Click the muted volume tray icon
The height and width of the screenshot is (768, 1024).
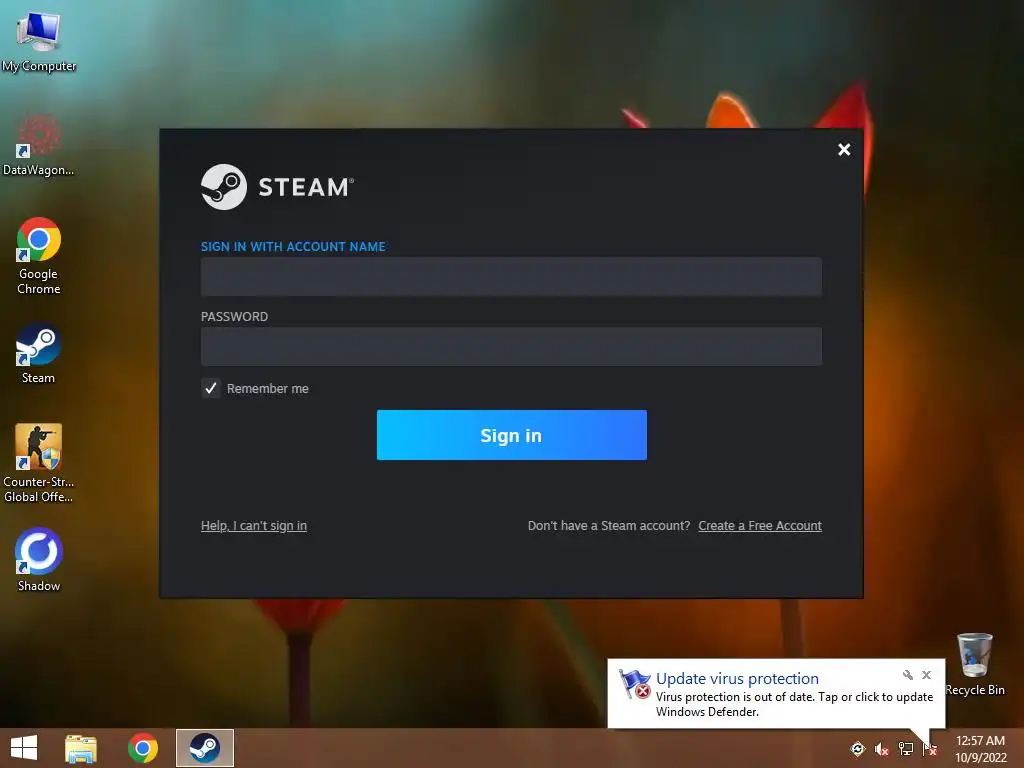882,750
